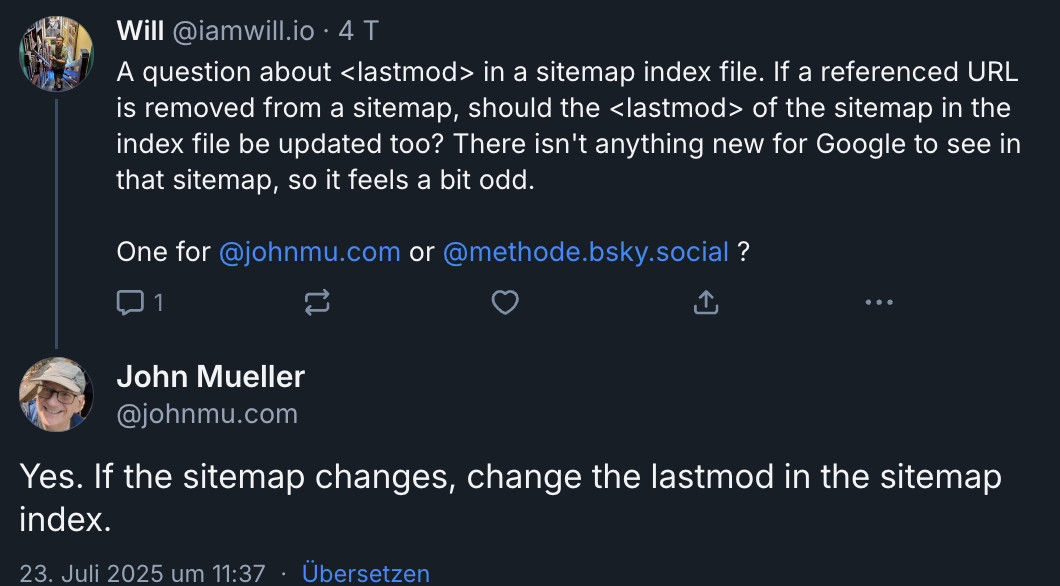Open the post via the 4 T timestamp
This screenshot has height=586, width=1060.
click(346, 30)
